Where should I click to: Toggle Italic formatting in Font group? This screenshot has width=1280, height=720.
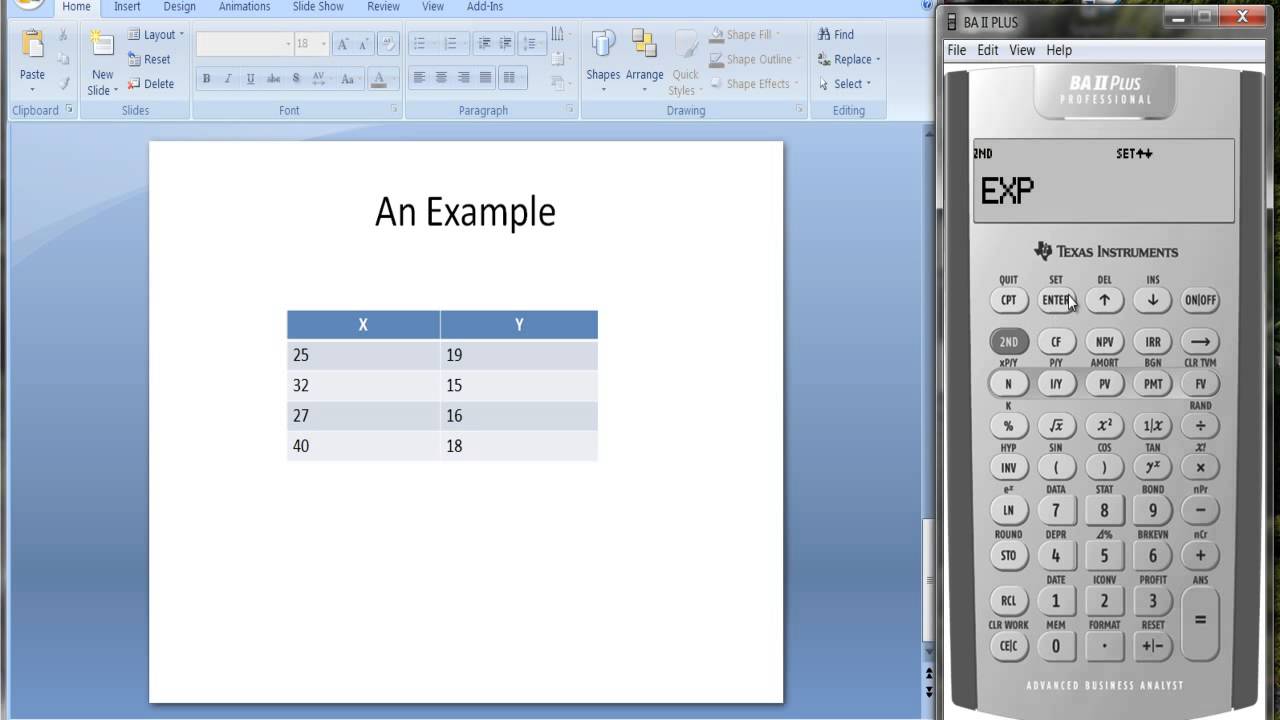[228, 78]
